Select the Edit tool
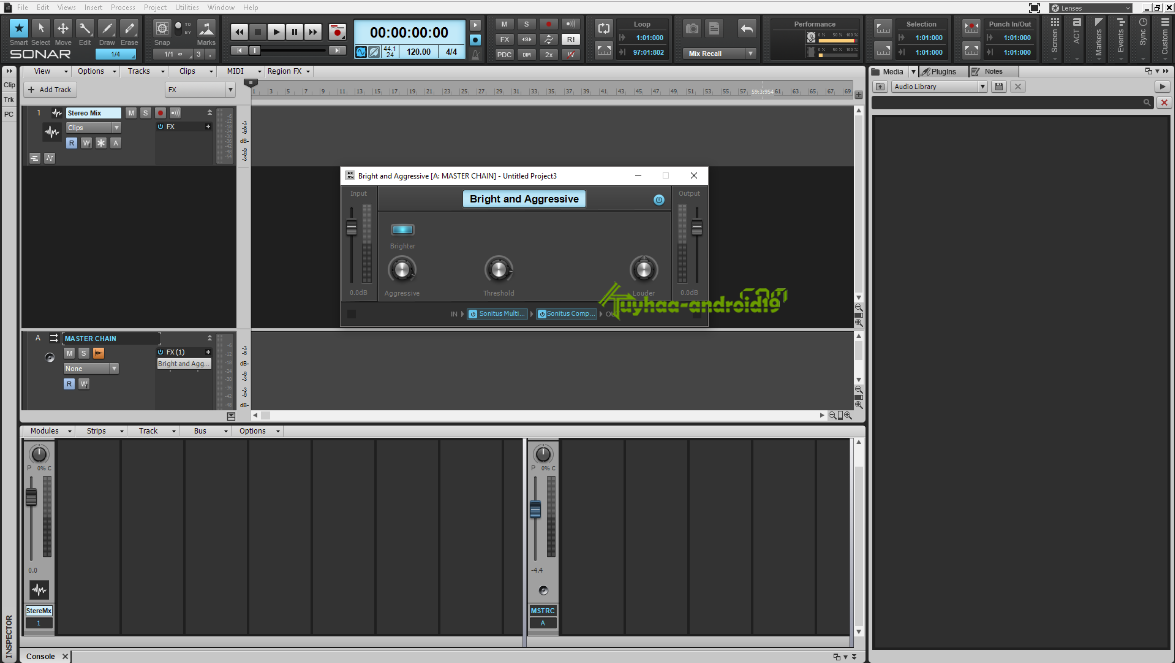Viewport: 1175px width, 663px height. [x=85, y=28]
